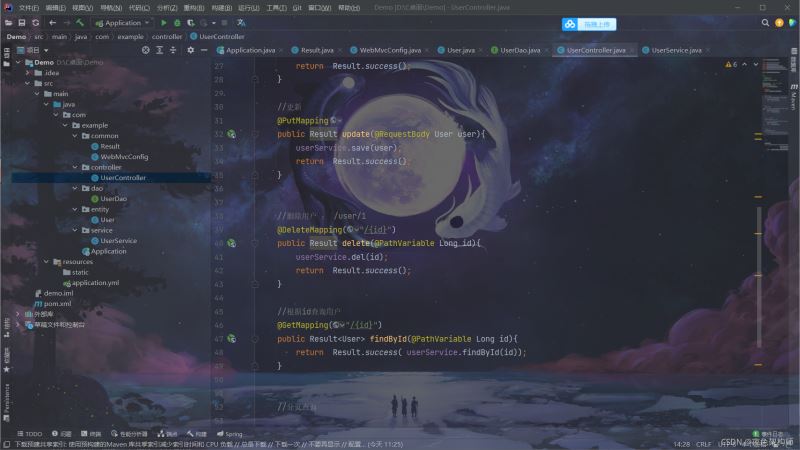Toggle tool window bars icon at bottom-left
This screenshot has width=800, height=450.
(x=6, y=444)
